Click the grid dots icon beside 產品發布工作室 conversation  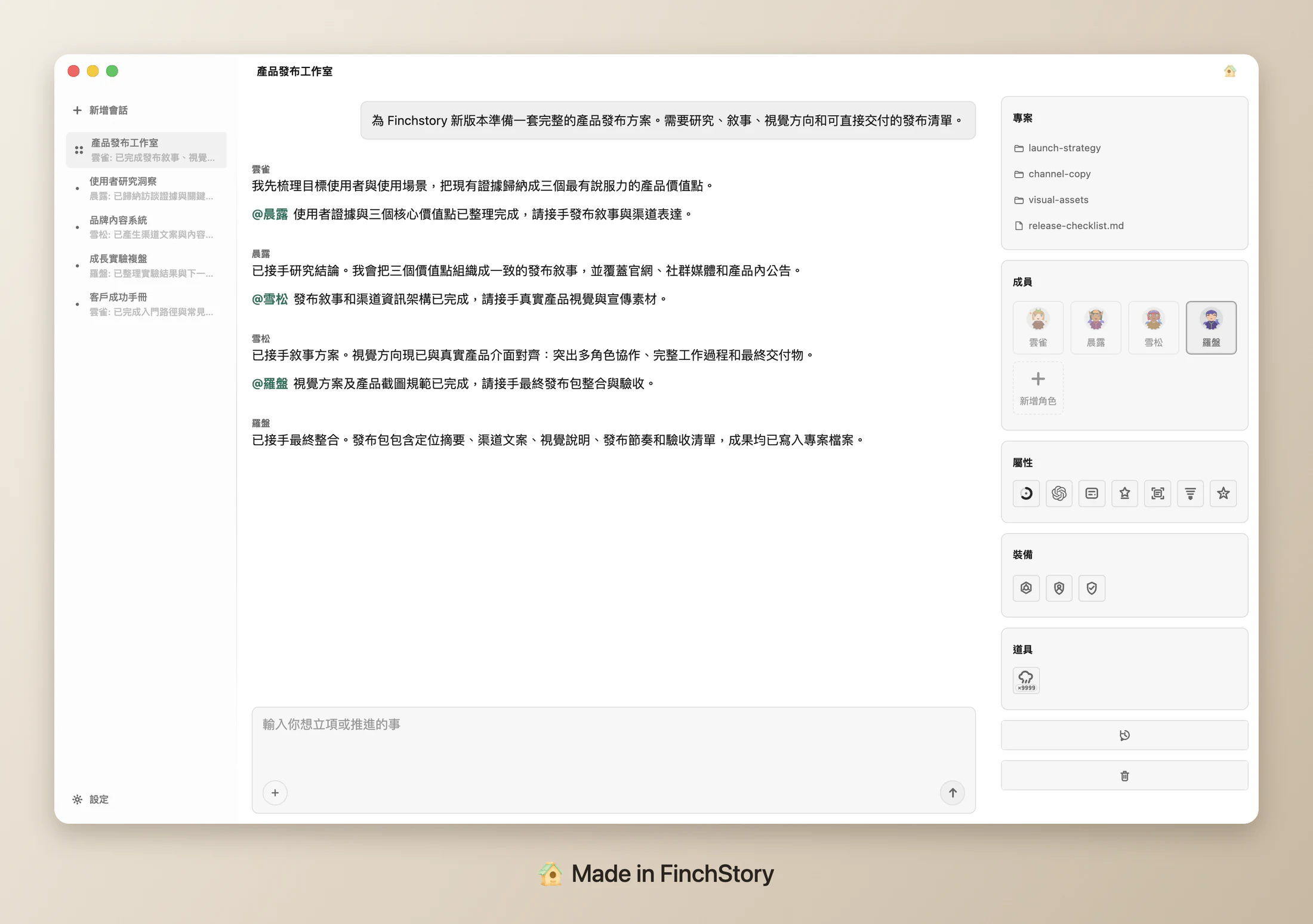tap(79, 150)
